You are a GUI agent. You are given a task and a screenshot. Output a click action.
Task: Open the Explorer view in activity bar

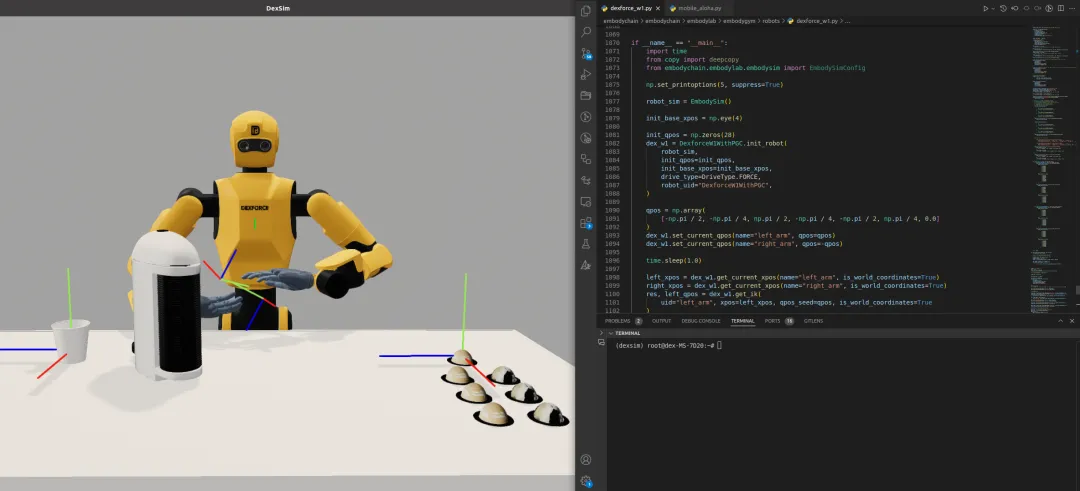586,11
